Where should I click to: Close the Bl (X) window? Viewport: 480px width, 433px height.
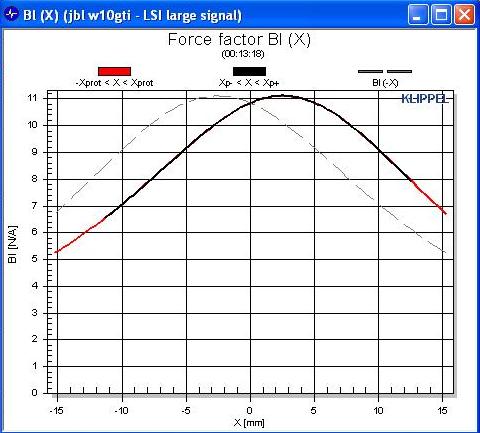pos(464,15)
